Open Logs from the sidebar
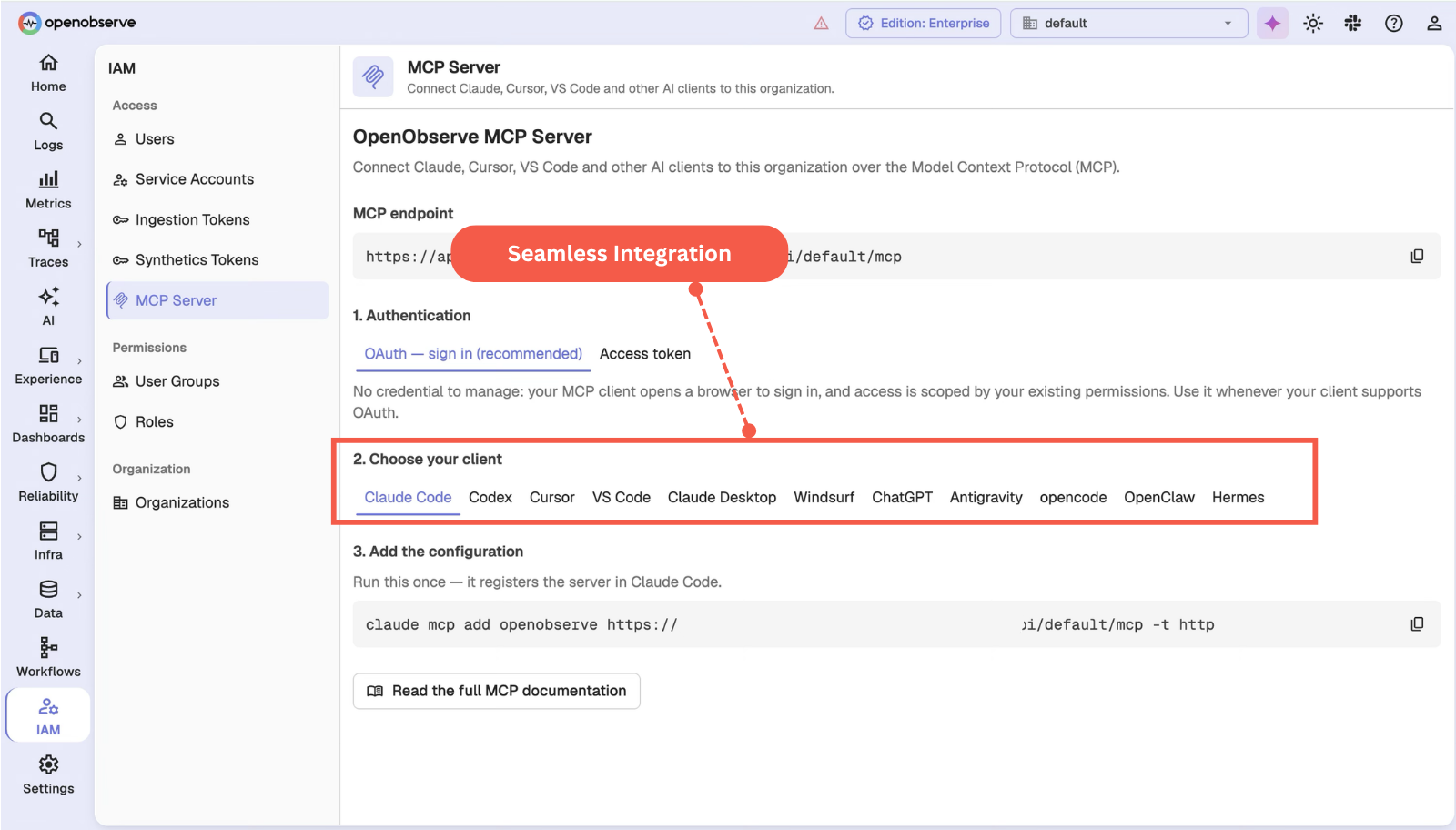Screen dimensions: 1456x830 click(48, 132)
